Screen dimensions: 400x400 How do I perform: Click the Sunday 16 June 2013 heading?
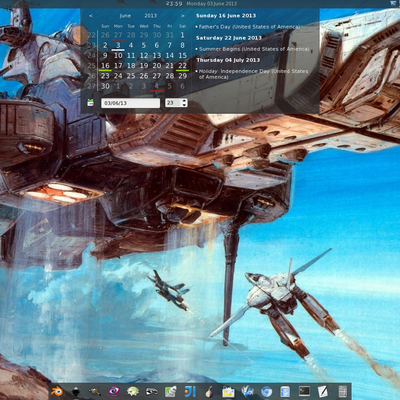pyautogui.click(x=226, y=16)
